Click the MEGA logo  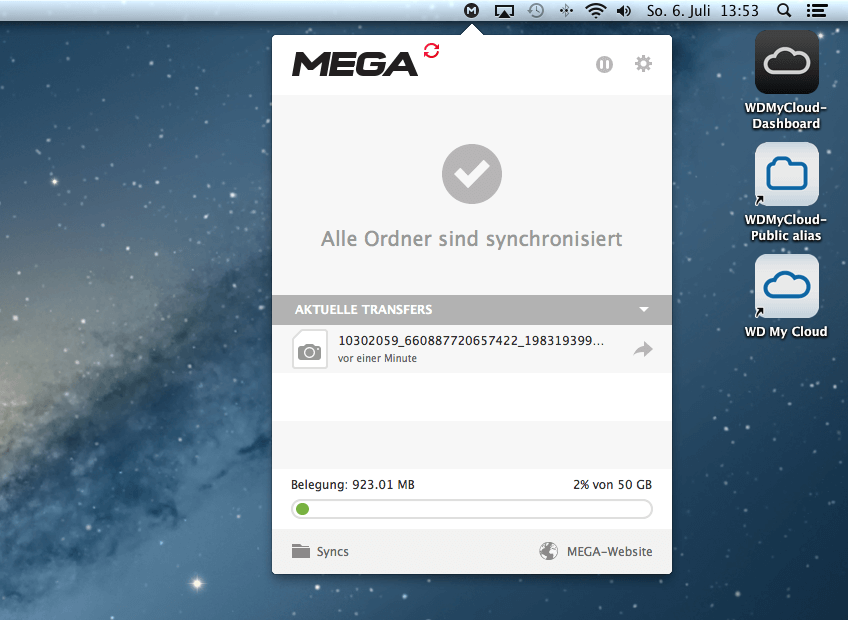coord(355,64)
